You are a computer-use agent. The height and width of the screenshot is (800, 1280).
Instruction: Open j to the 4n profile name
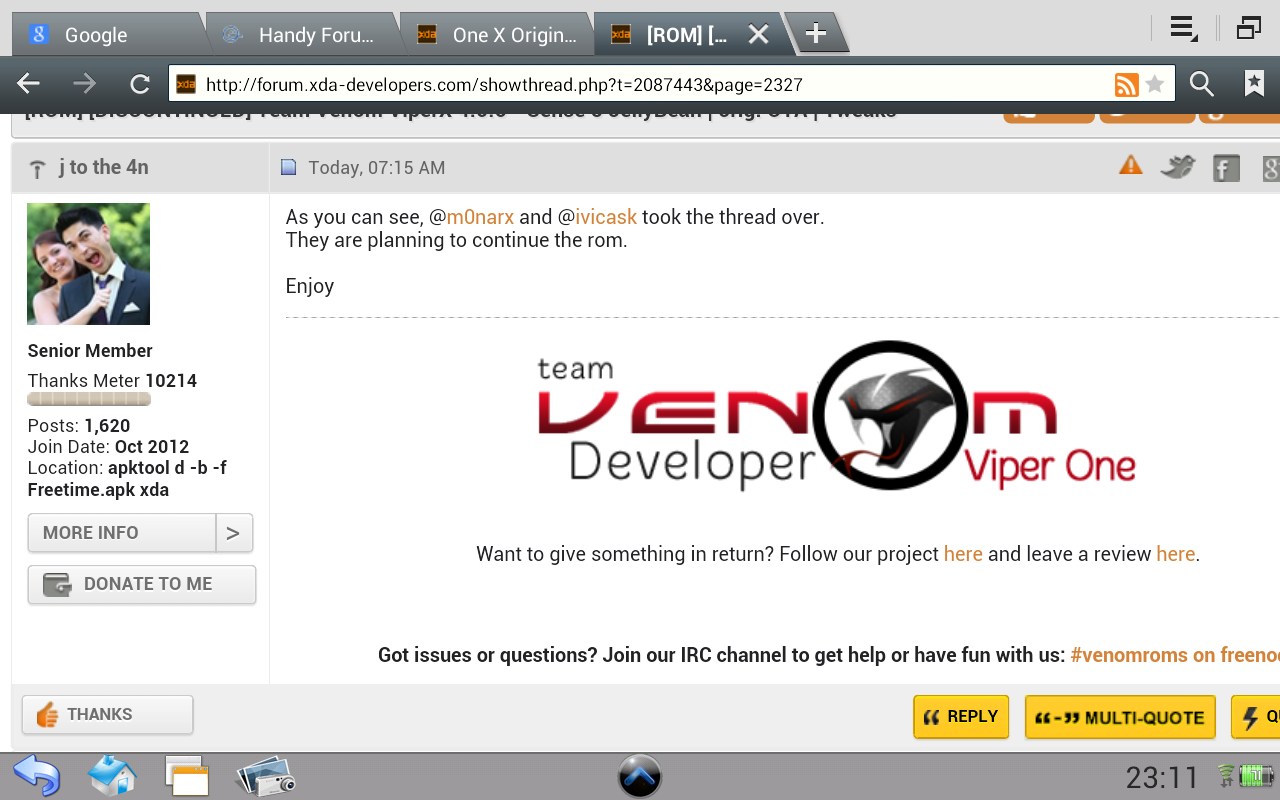(103, 167)
